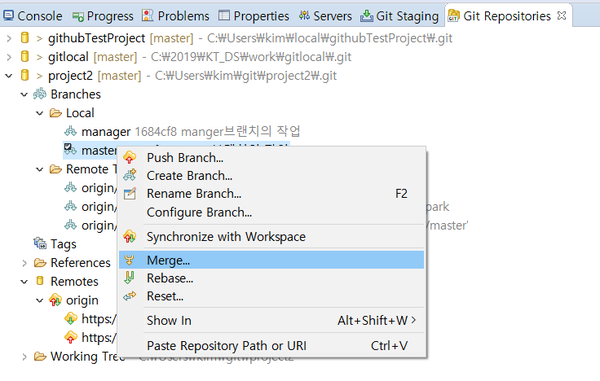This screenshot has height=381, width=600.
Task: Select the push URL icon under origin
Action: click(x=71, y=337)
